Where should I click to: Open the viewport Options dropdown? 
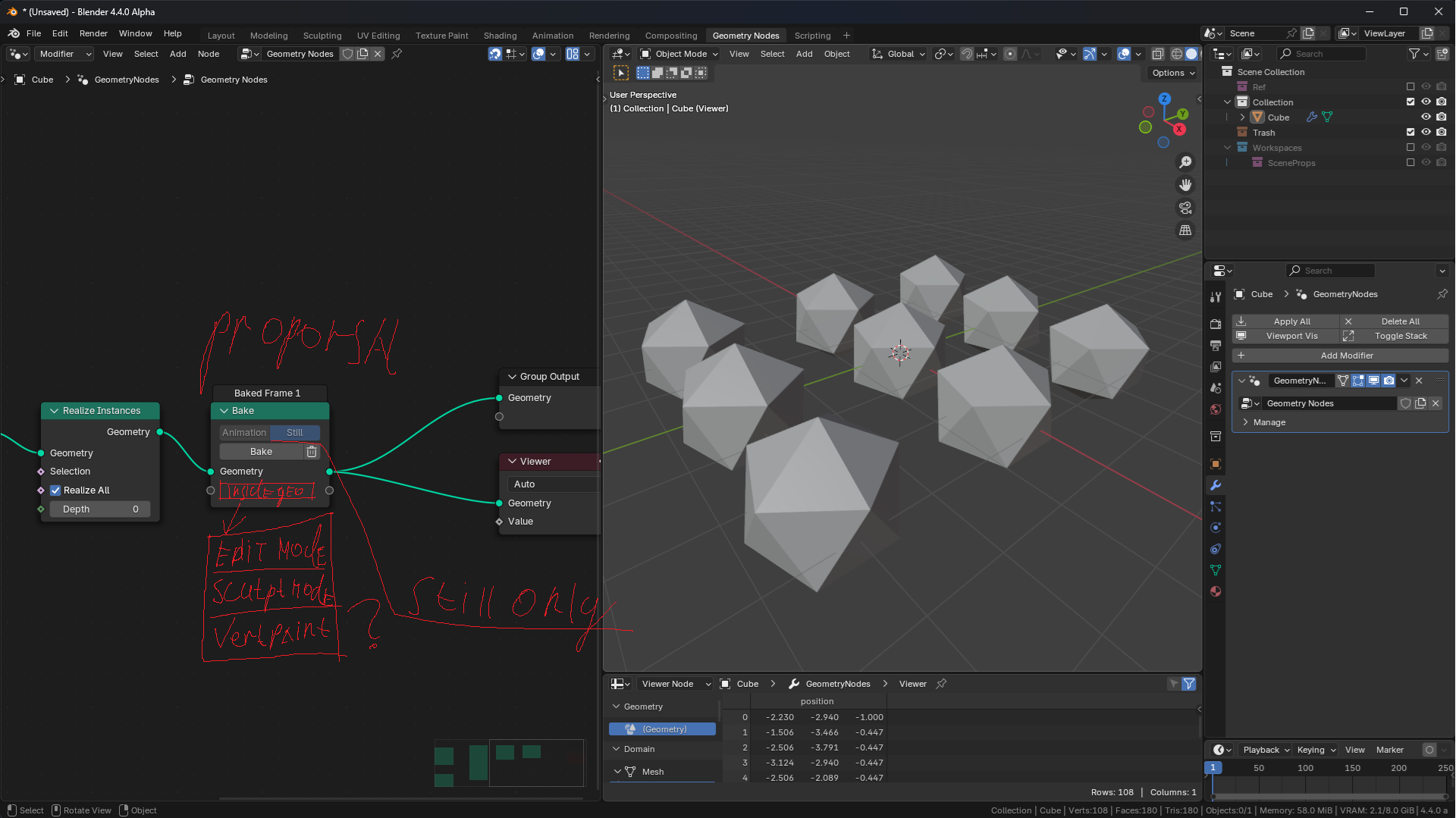coord(1173,73)
